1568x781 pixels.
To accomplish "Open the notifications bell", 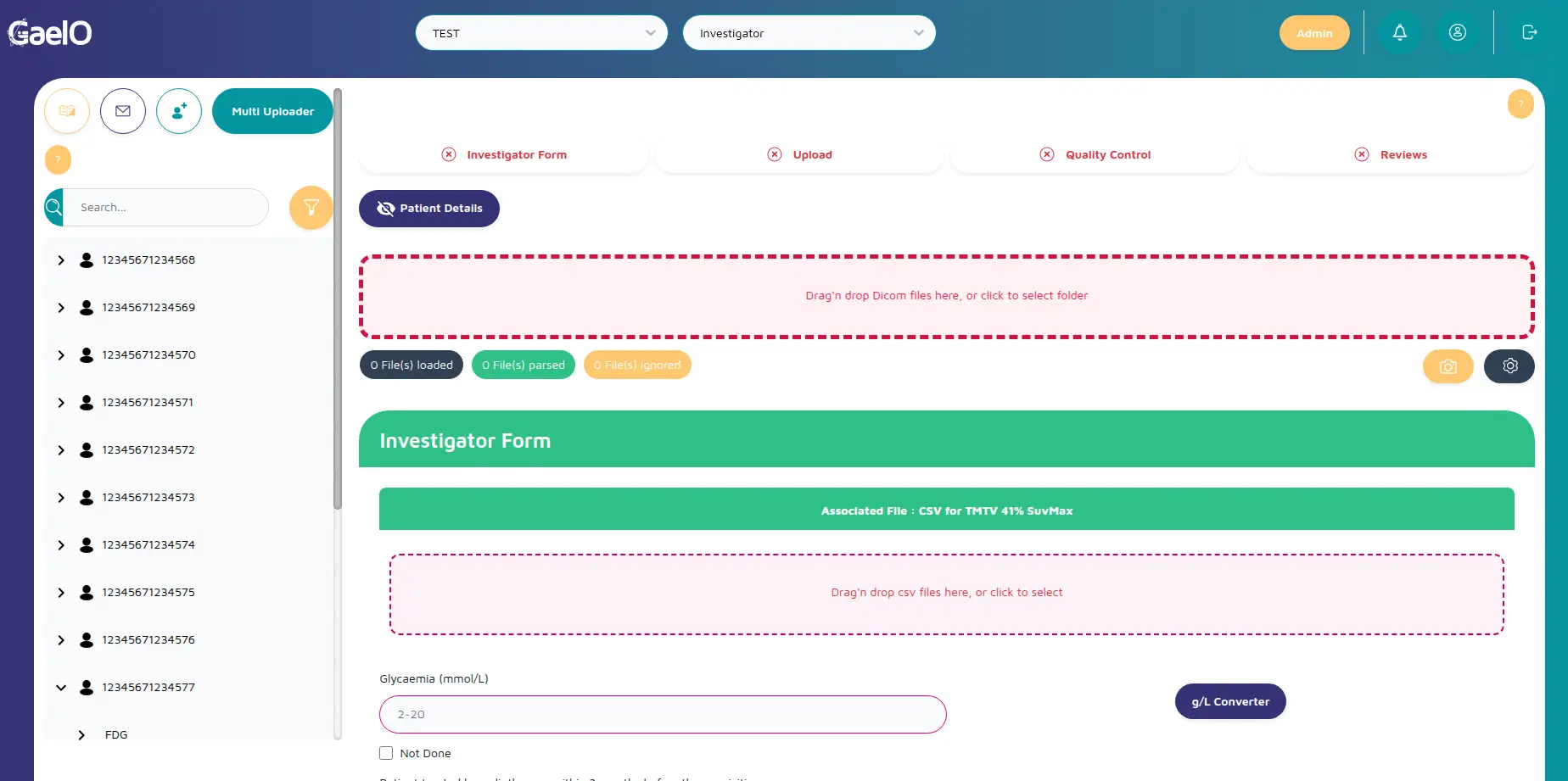I will pos(1400,32).
